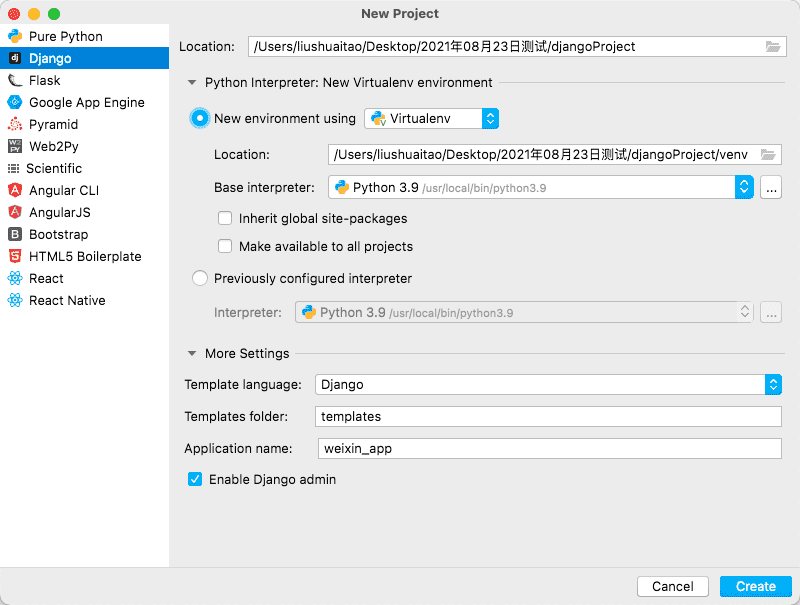
Task: Click the Create button
Action: pyautogui.click(x=756, y=586)
